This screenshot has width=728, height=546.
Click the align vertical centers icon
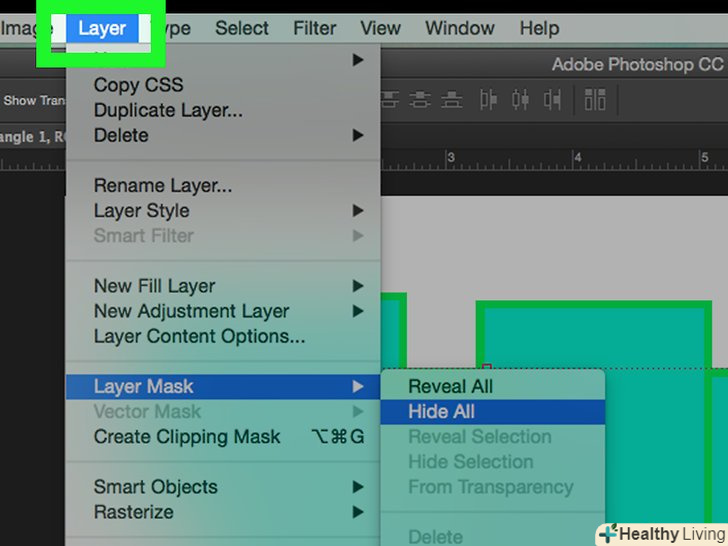(420, 99)
